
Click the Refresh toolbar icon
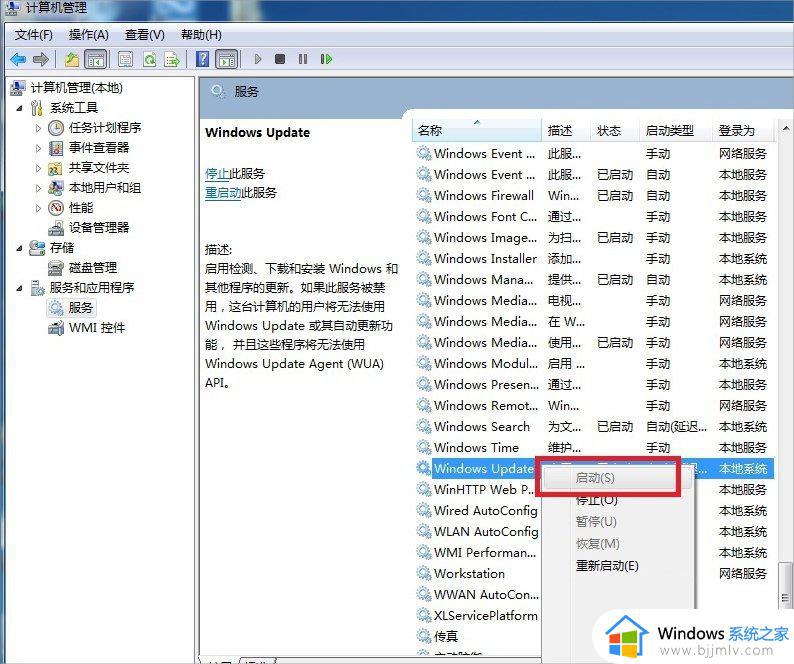pyautogui.click(x=149, y=60)
